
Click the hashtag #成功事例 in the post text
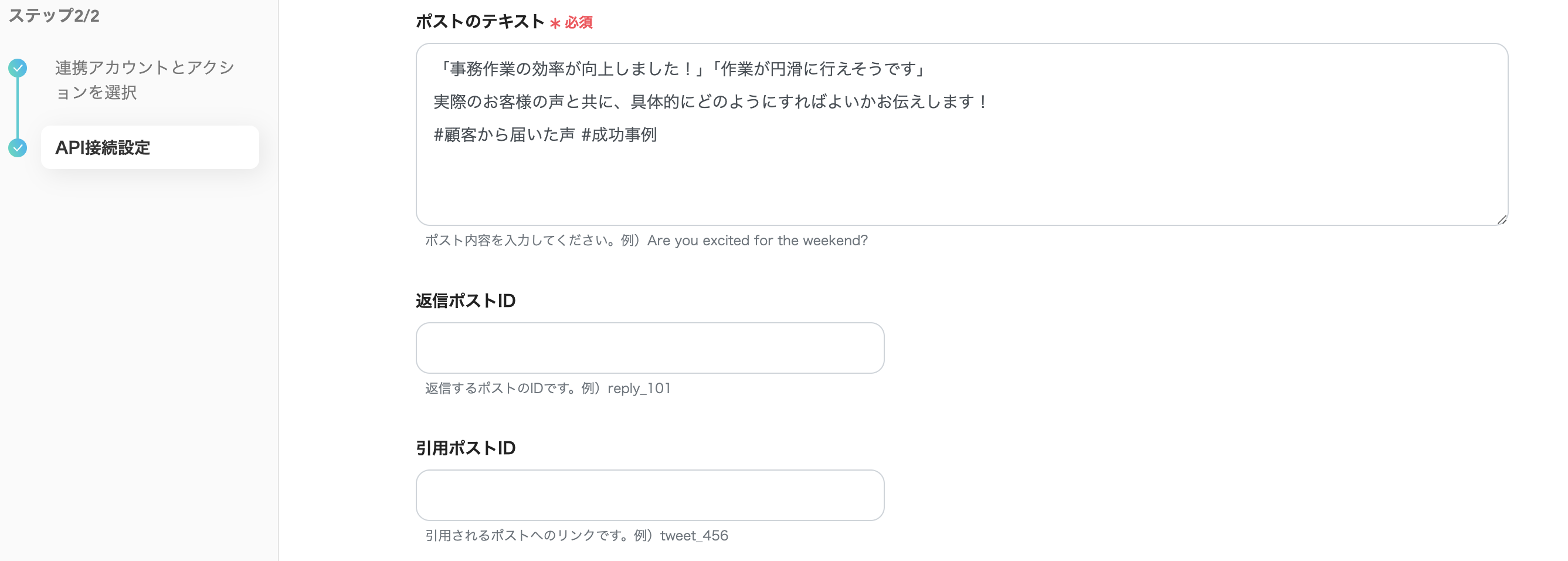coord(622,136)
